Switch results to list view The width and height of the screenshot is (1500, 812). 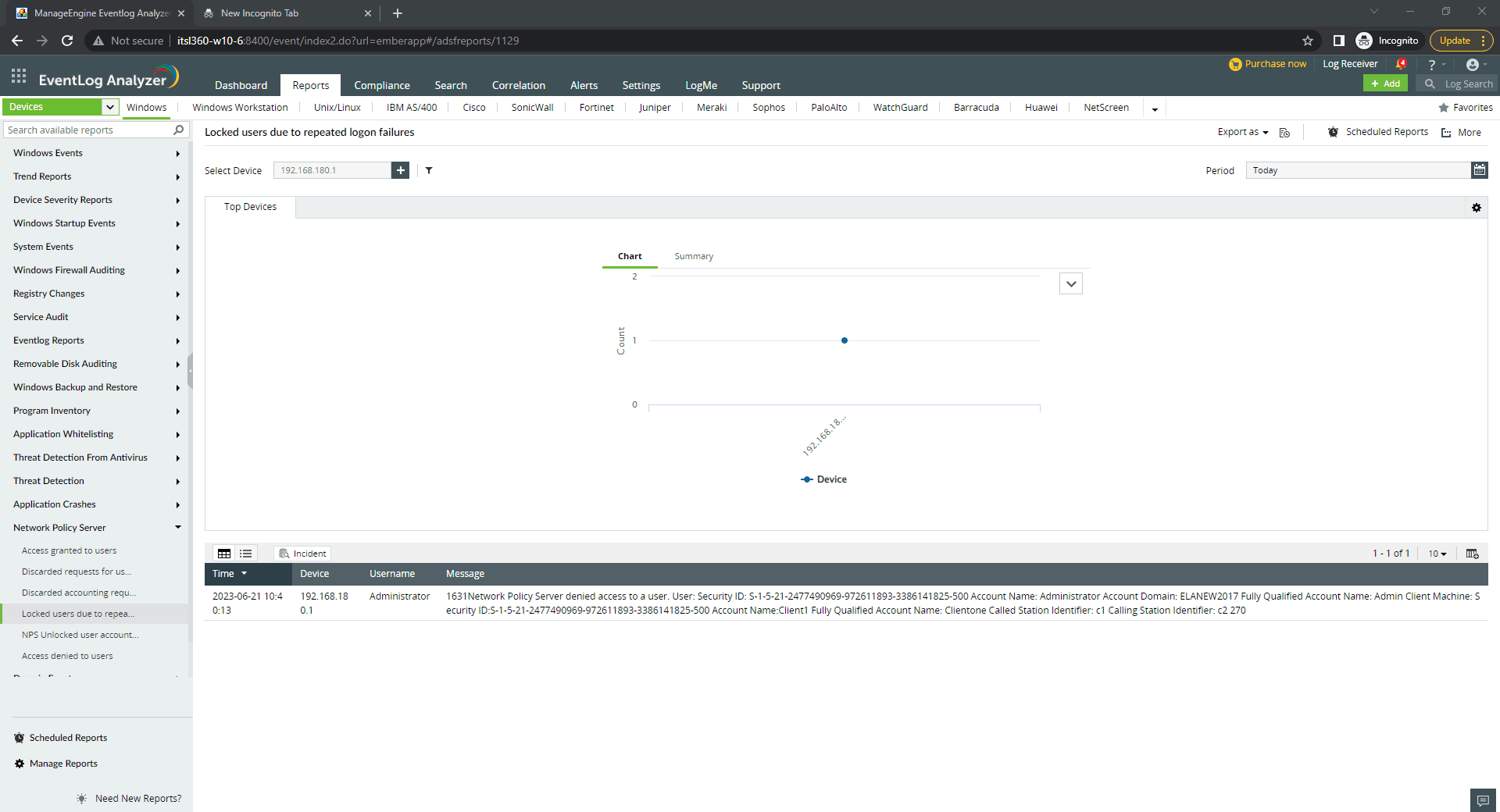[246, 554]
